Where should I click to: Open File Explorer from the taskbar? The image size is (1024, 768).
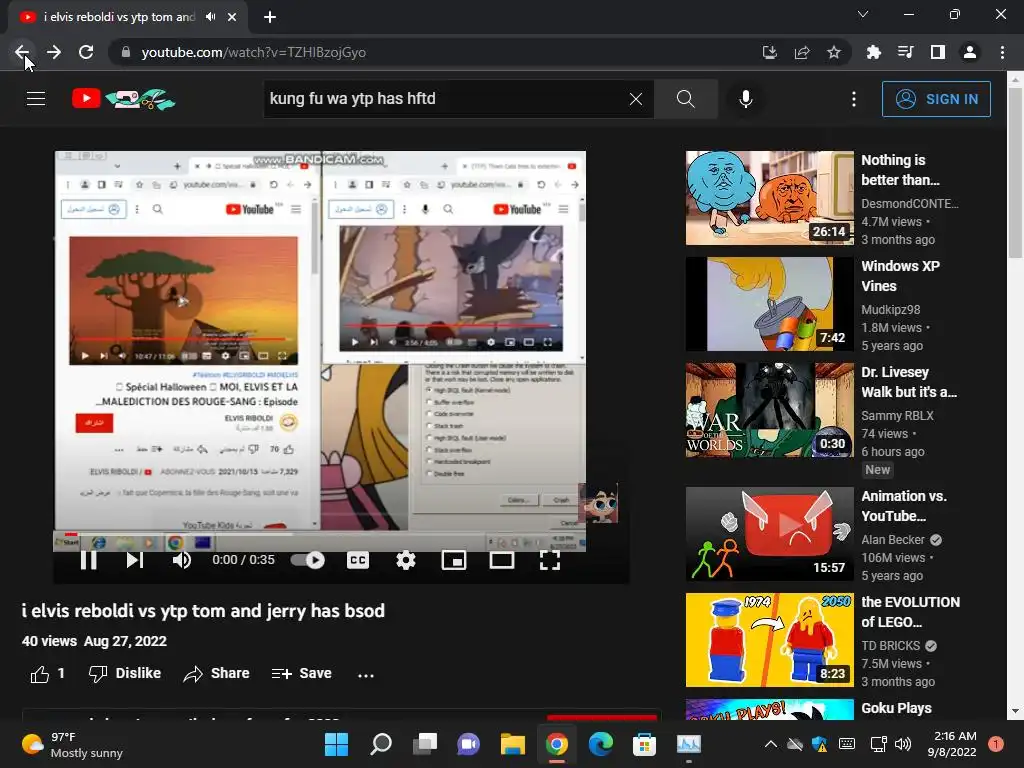click(x=513, y=744)
